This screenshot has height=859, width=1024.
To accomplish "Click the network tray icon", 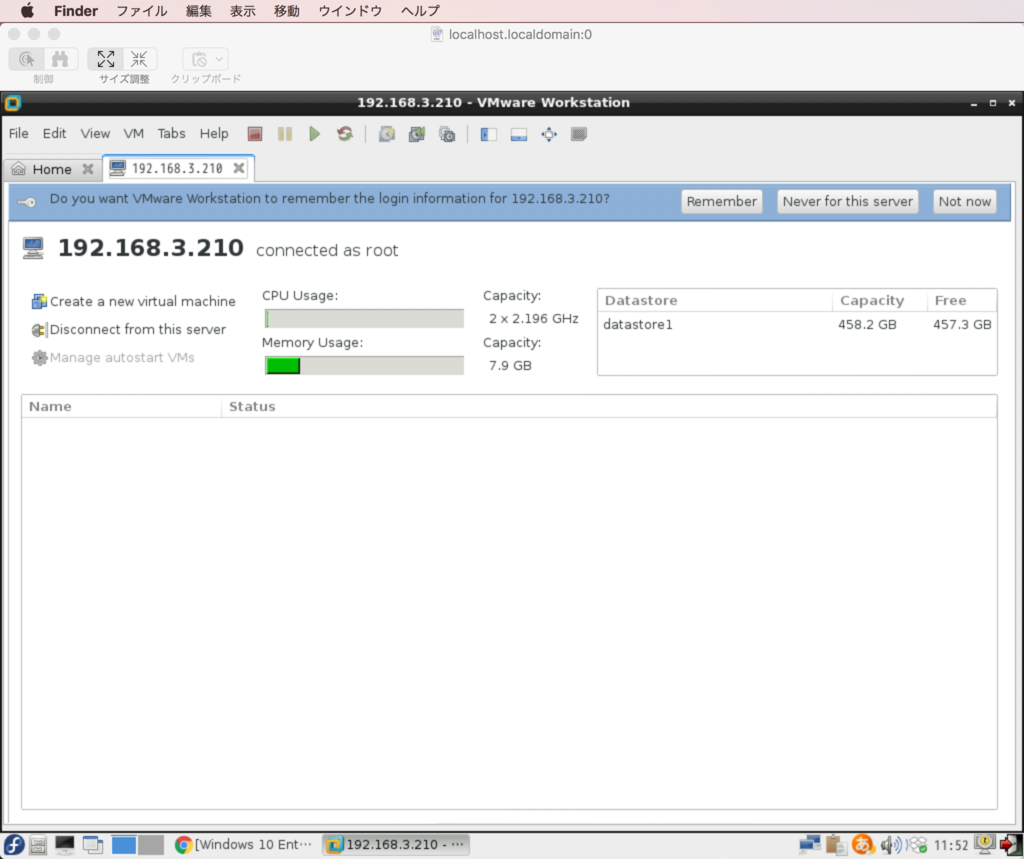I will pyautogui.click(x=810, y=845).
